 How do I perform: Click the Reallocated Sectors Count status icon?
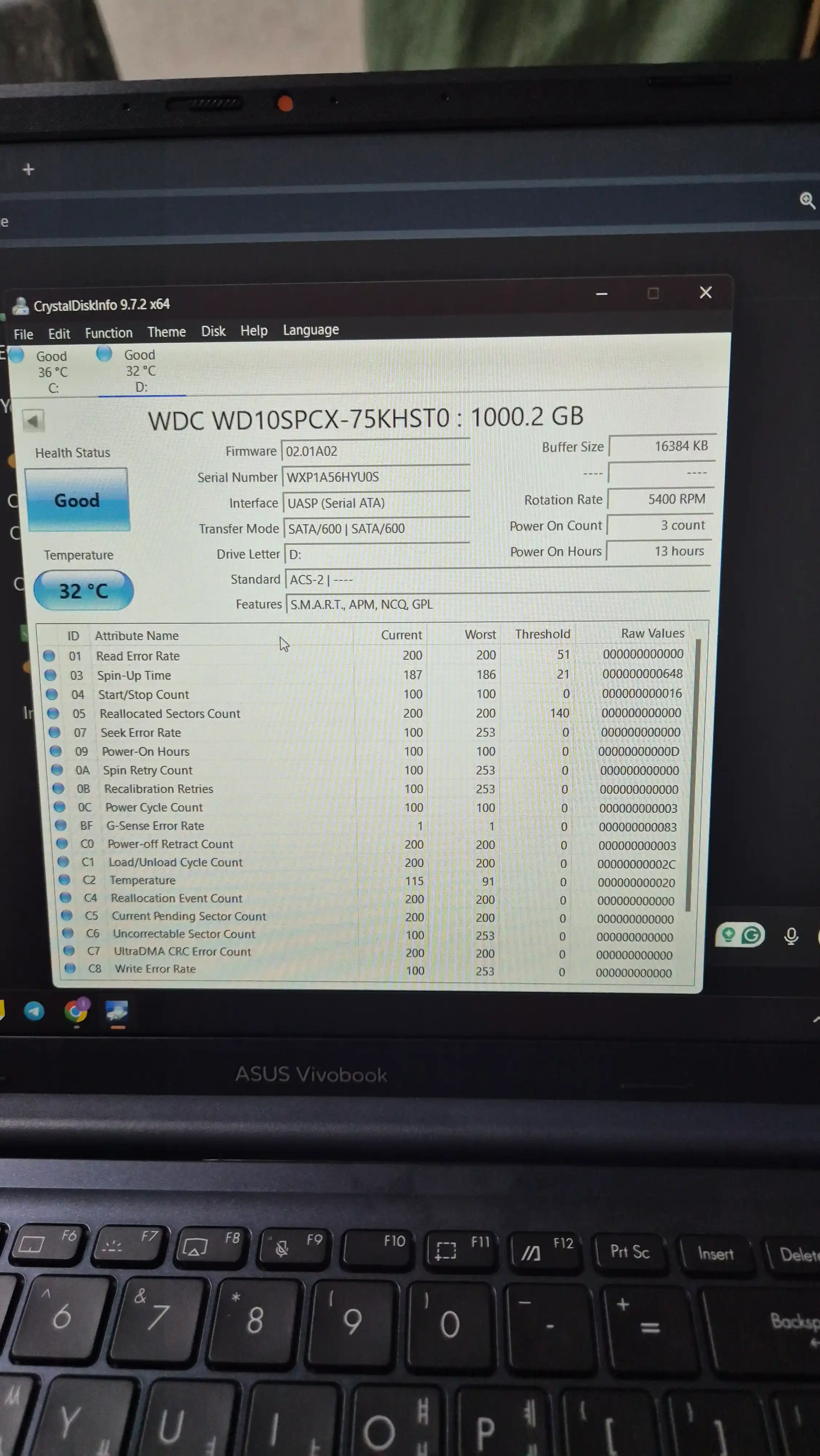(x=53, y=713)
